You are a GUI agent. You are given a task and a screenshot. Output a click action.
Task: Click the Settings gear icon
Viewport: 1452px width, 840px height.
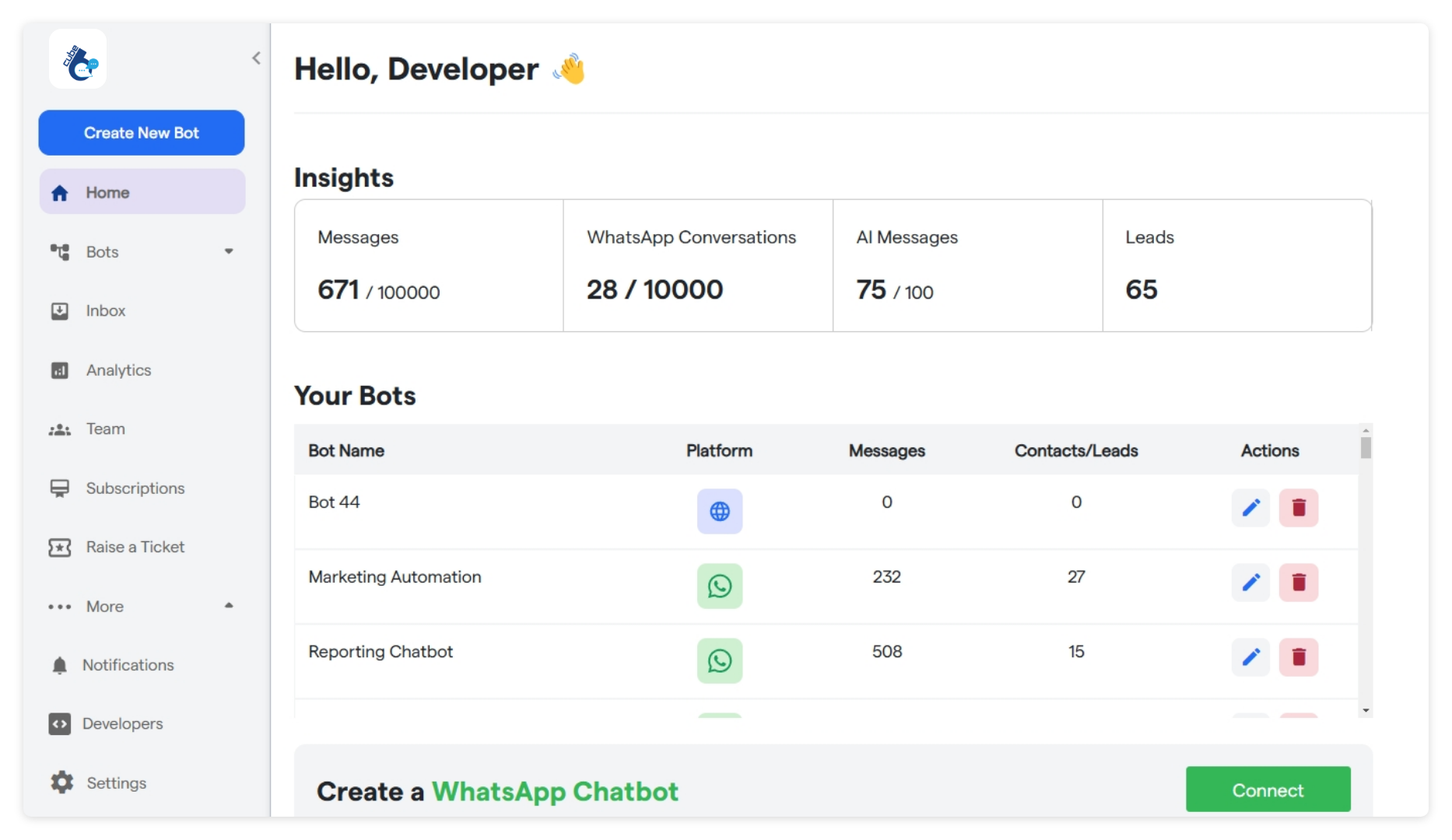[x=60, y=782]
